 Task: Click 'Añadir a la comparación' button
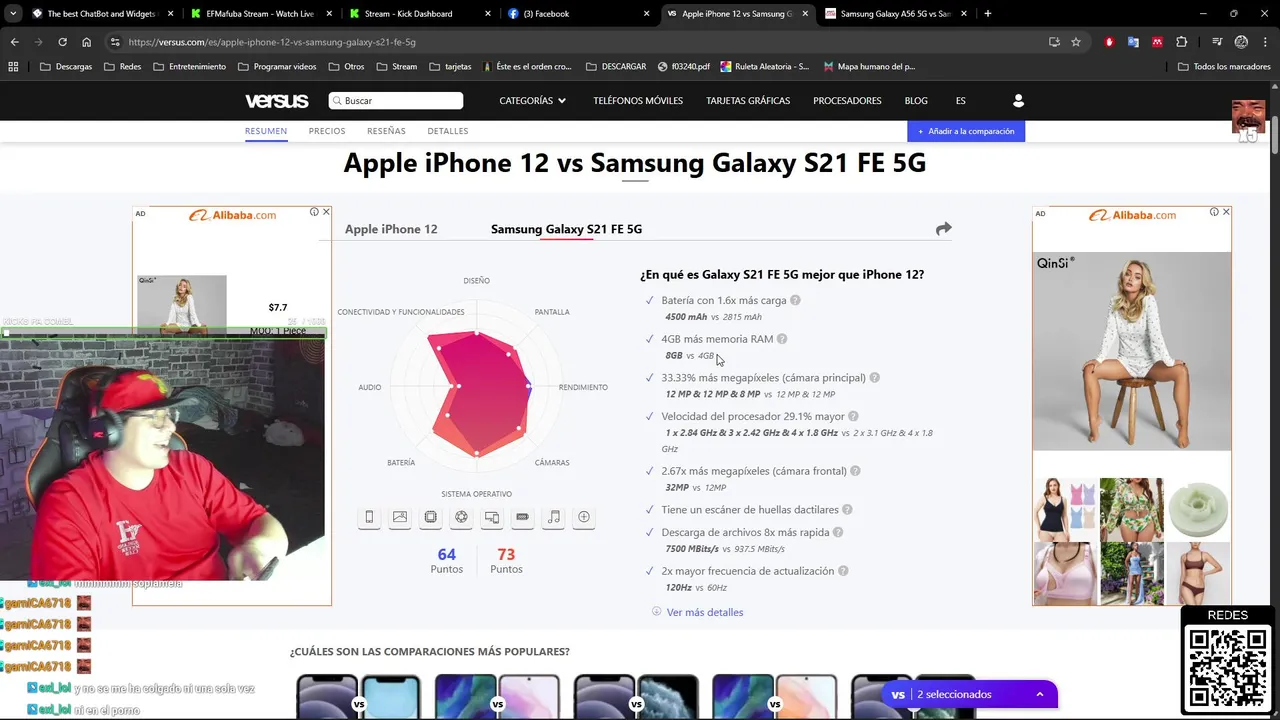click(x=966, y=131)
